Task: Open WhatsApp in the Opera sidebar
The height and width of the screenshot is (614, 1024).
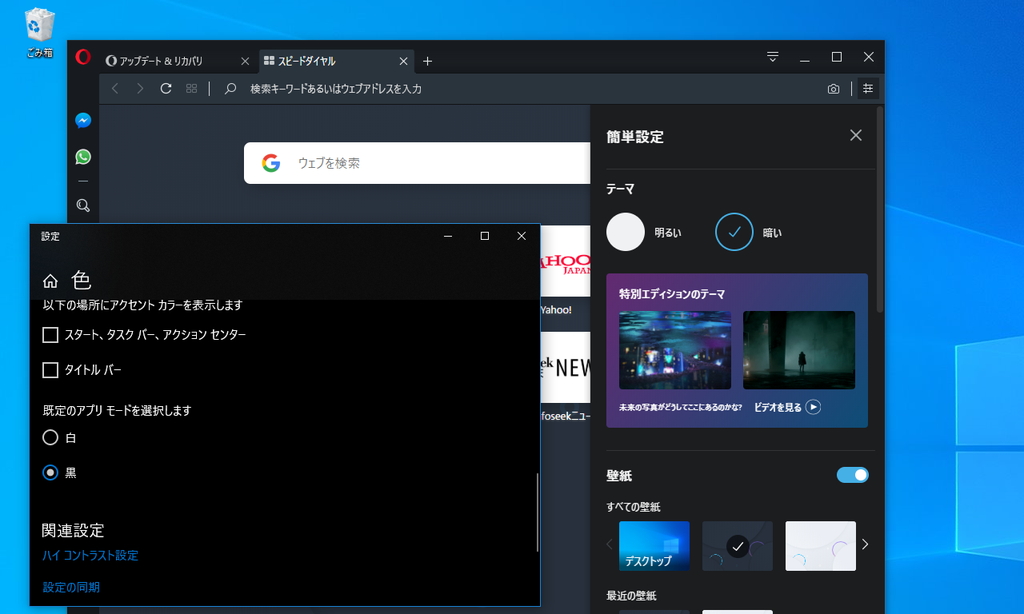Action: tap(83, 156)
